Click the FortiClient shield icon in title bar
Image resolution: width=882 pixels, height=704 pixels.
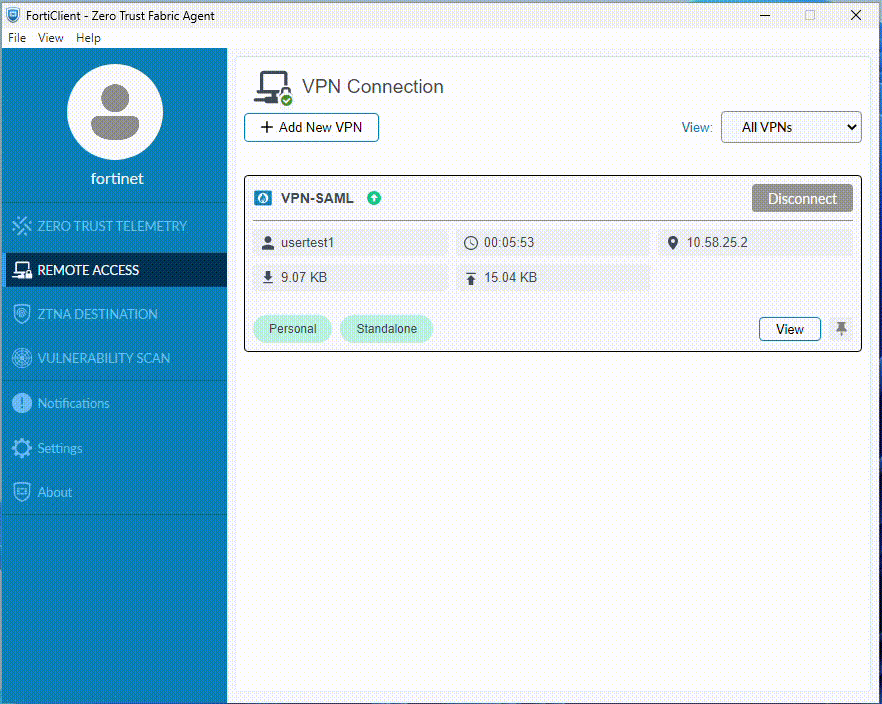click(x=13, y=15)
